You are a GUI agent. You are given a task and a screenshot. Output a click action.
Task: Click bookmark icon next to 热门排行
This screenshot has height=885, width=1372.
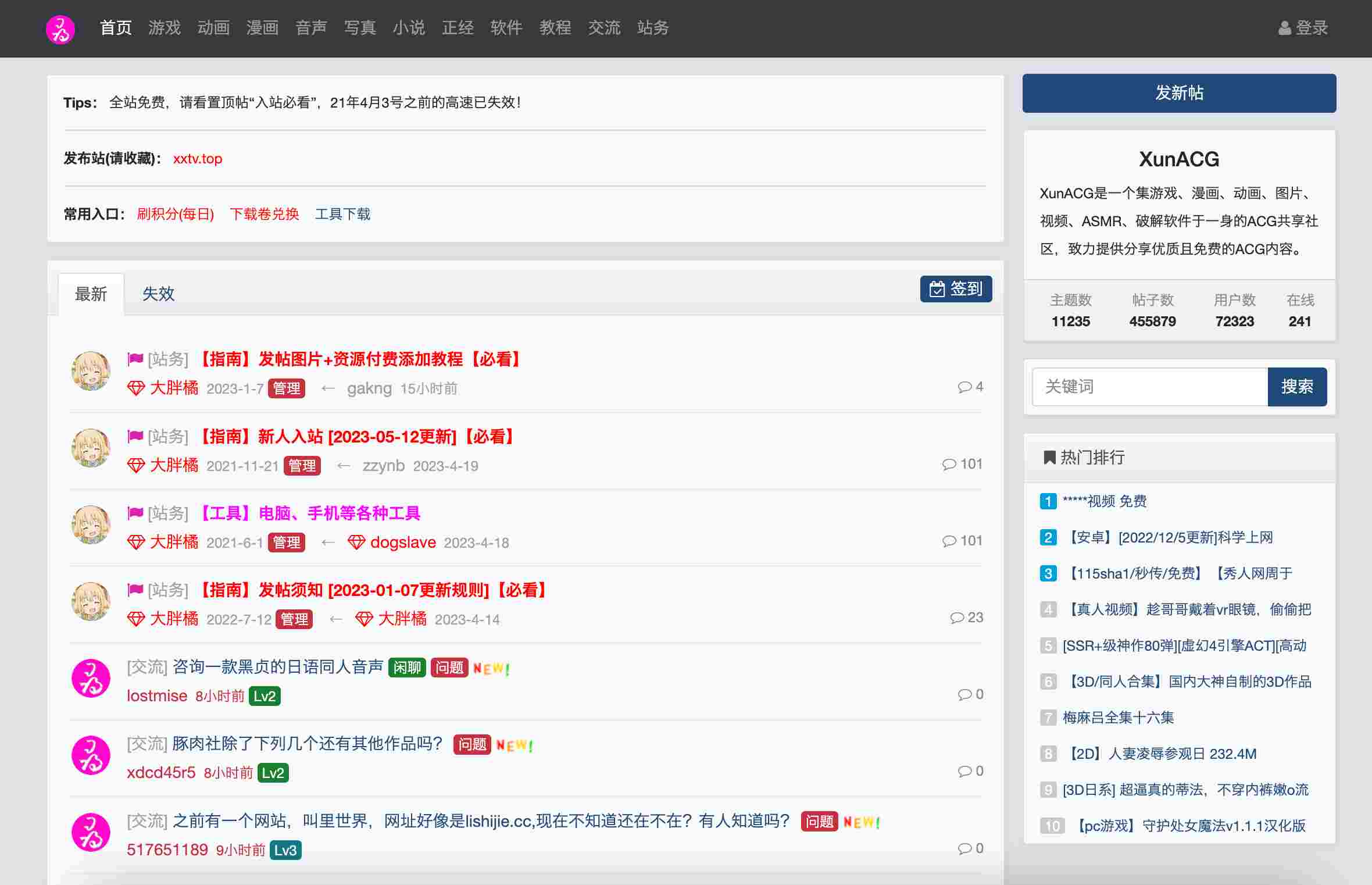point(1049,458)
